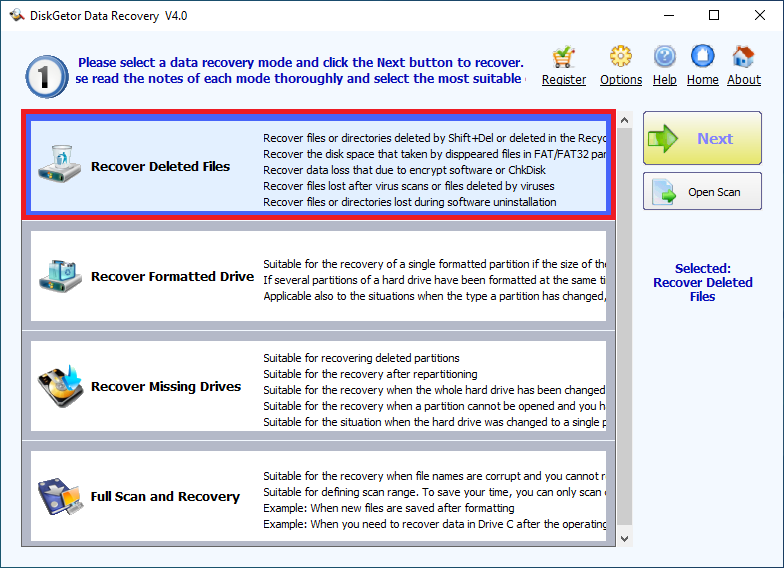Viewport: 784px width, 568px height.
Task: Select the Full Scan and Recovery label
Action: 165,497
